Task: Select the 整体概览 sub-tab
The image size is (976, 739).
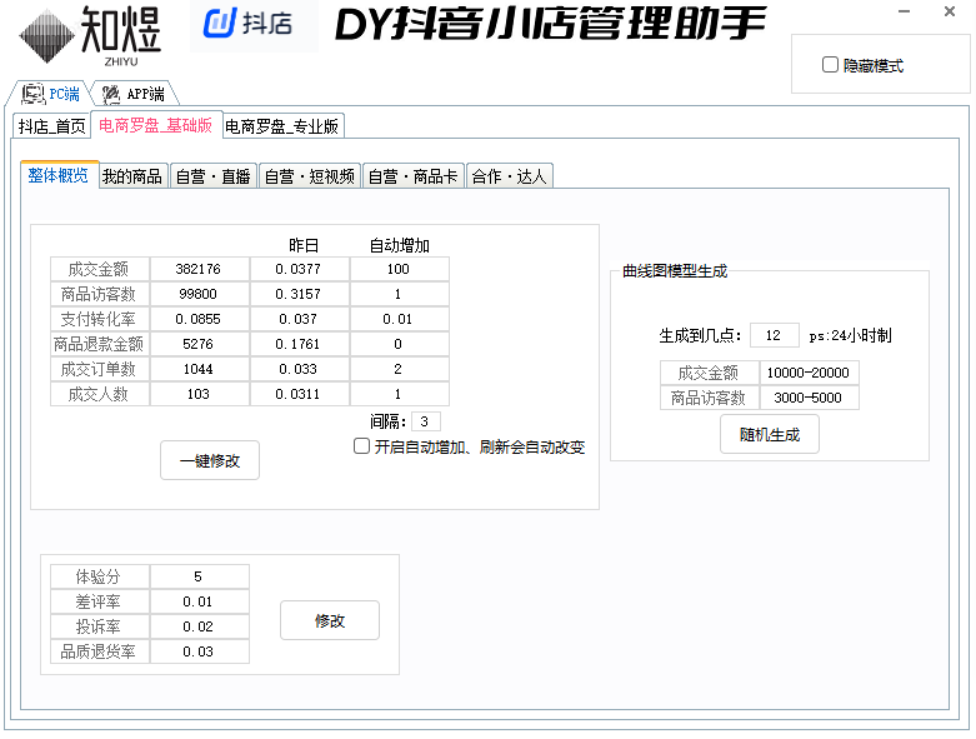Action: pyautogui.click(x=59, y=175)
